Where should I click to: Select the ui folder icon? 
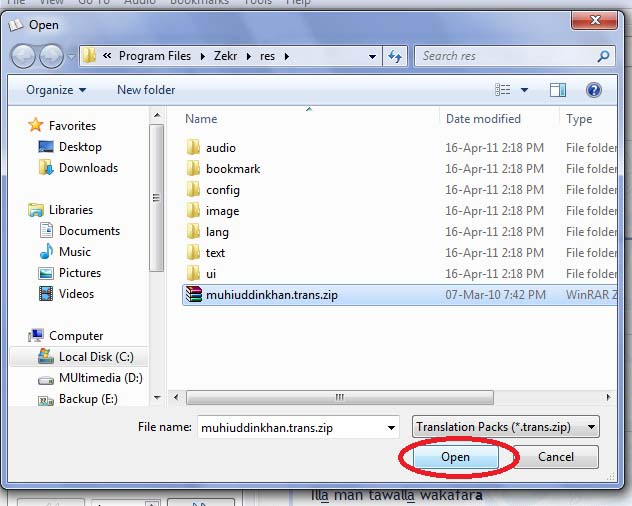pos(193,273)
